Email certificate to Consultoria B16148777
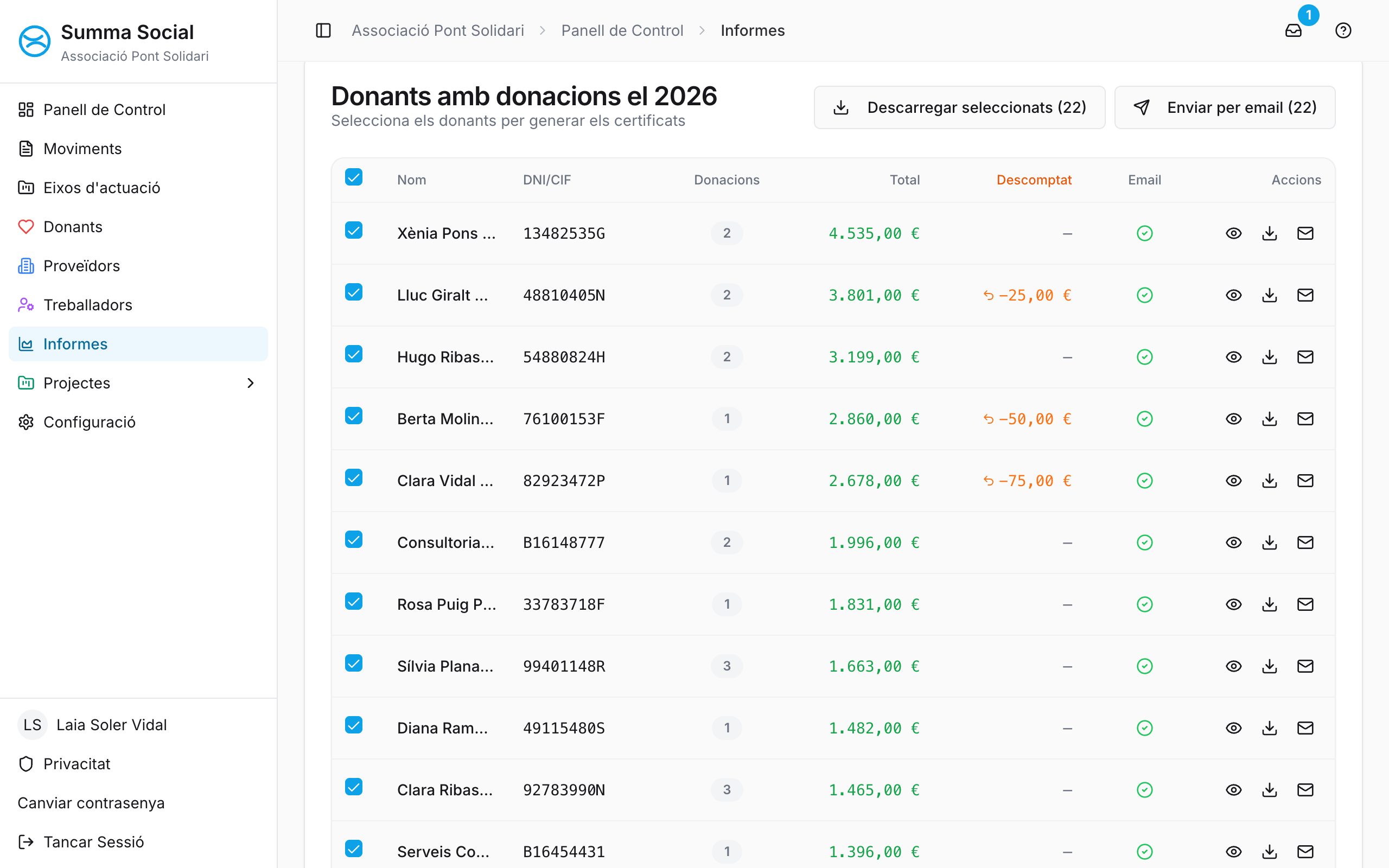The width and height of the screenshot is (1389, 868). click(x=1305, y=542)
